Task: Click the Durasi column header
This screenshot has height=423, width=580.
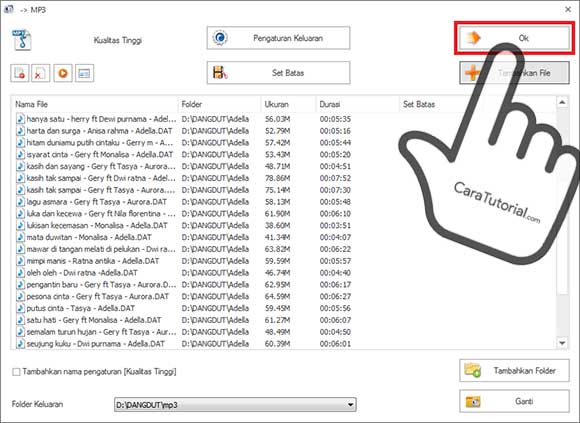Action: pos(358,104)
